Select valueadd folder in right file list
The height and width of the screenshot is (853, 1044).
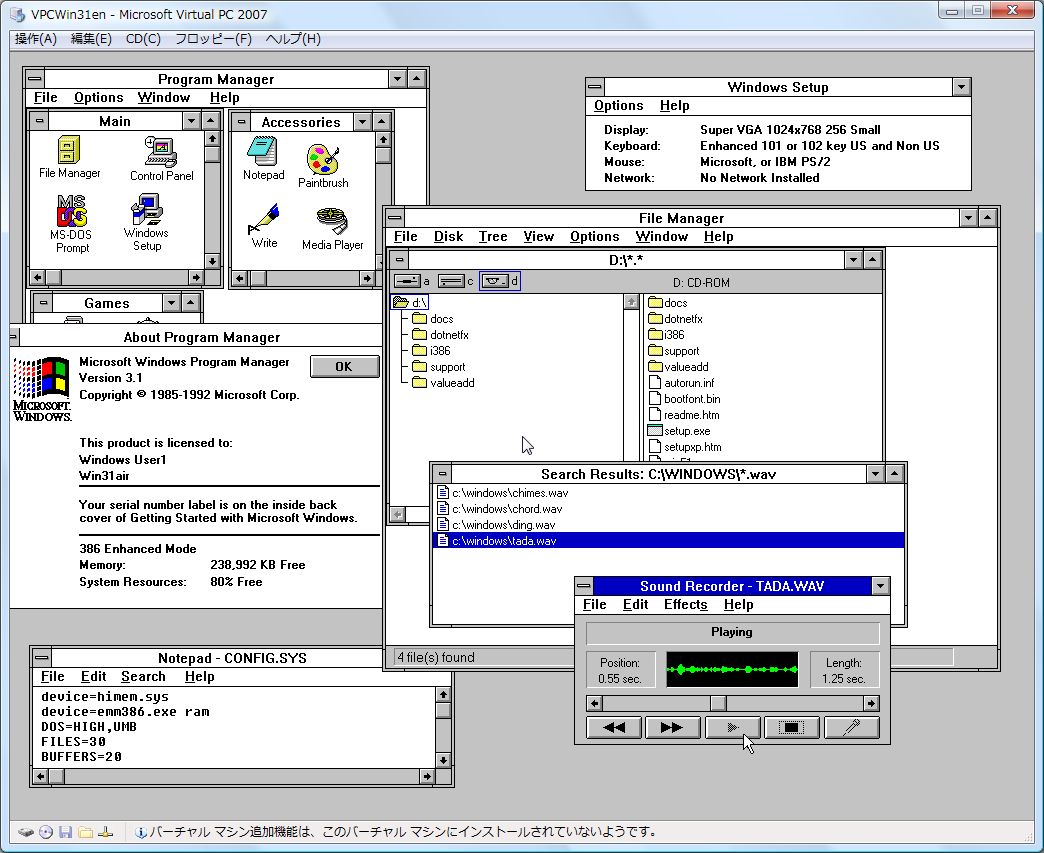pos(678,367)
